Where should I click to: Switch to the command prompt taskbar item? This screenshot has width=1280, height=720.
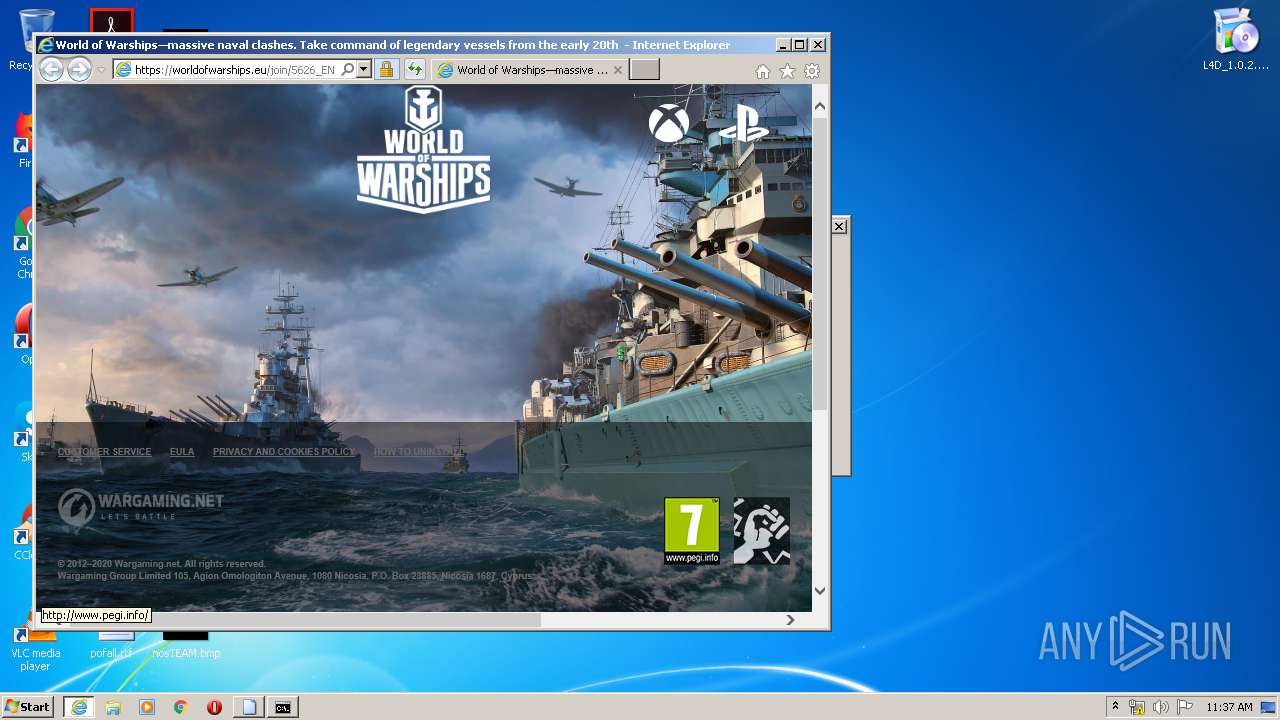tap(283, 707)
